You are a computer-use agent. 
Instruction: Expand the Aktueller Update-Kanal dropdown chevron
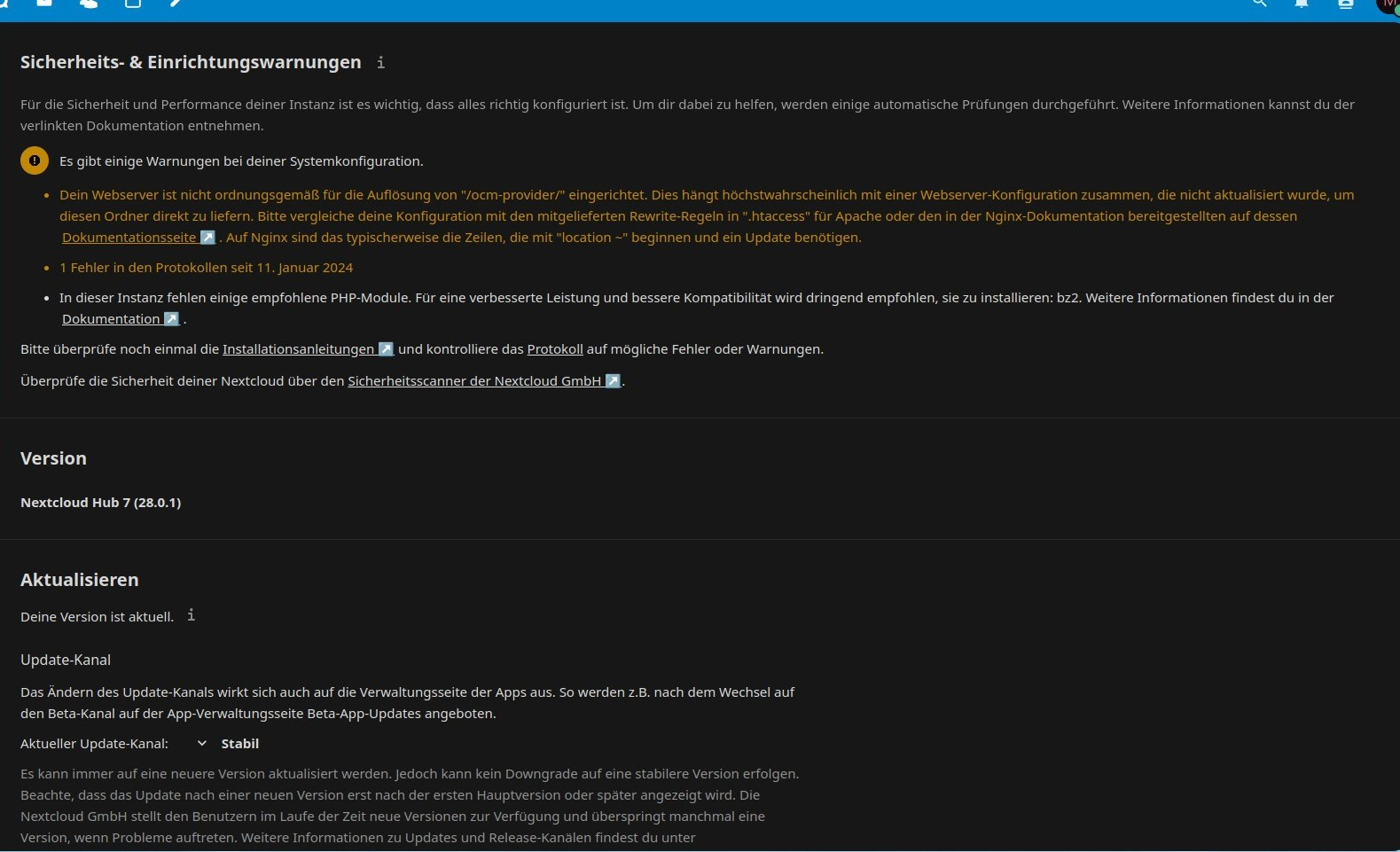[x=202, y=743]
